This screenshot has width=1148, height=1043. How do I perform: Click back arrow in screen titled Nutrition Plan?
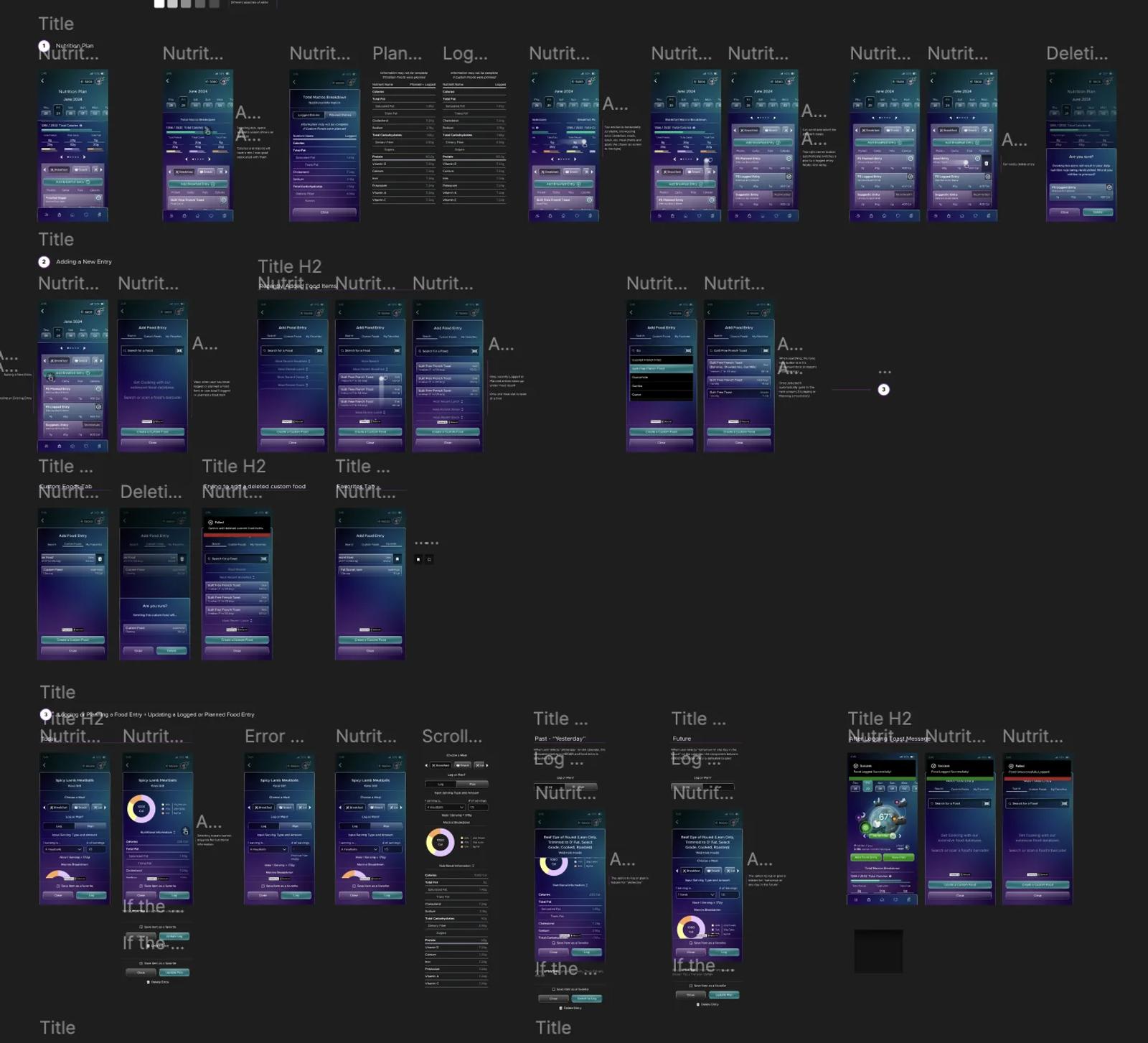42,81
